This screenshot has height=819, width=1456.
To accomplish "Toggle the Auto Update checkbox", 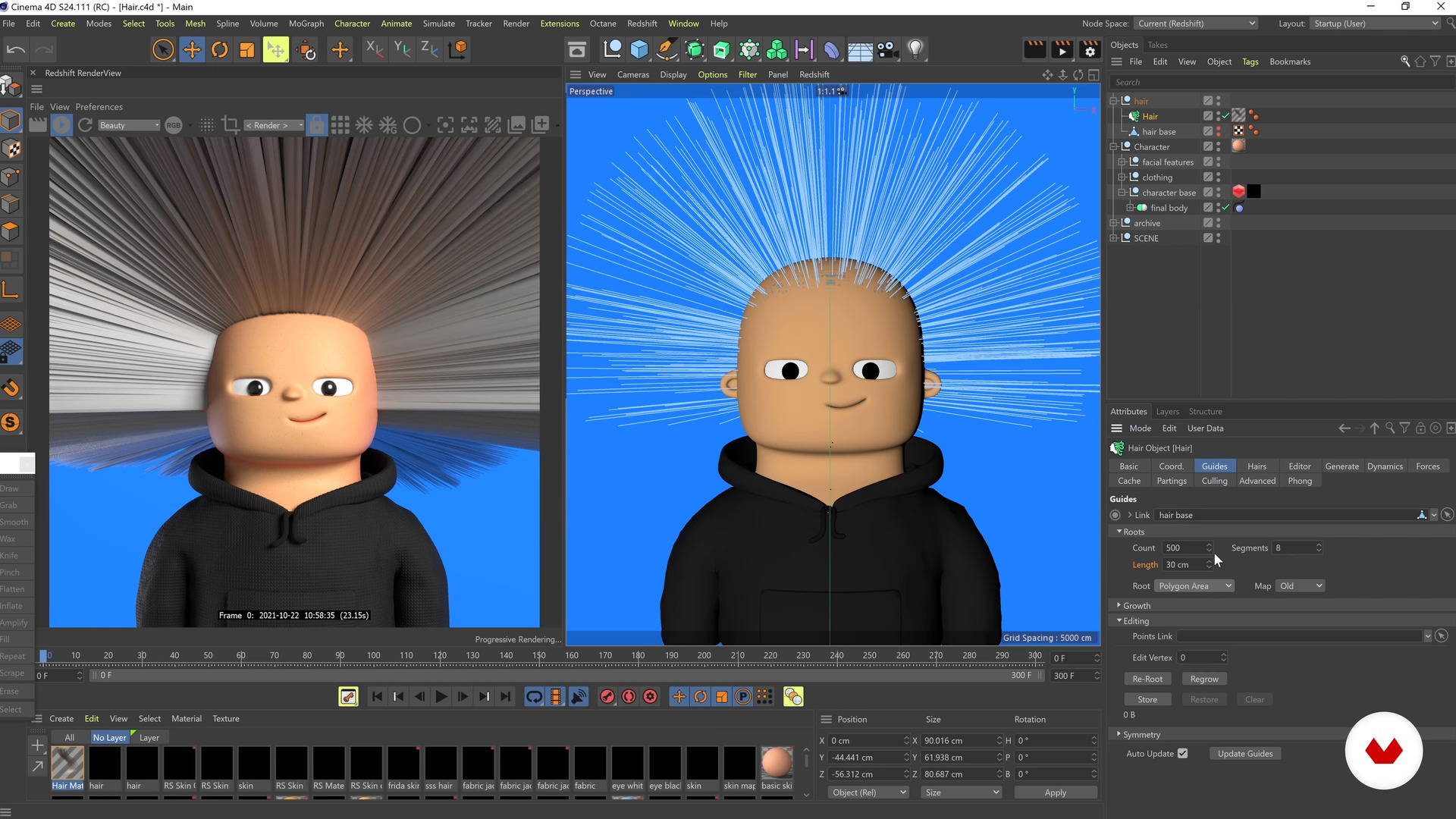I will (1182, 753).
